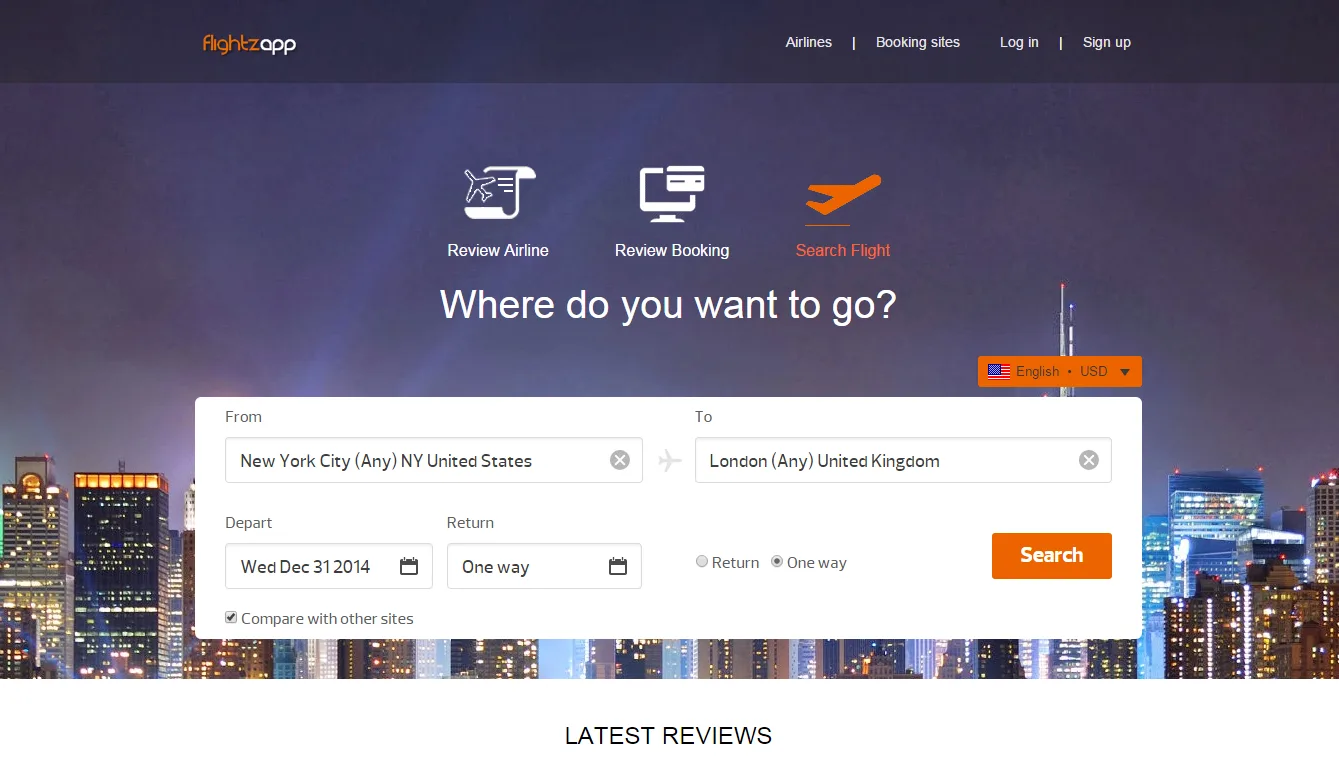Open the Booking sites menu item

[918, 42]
